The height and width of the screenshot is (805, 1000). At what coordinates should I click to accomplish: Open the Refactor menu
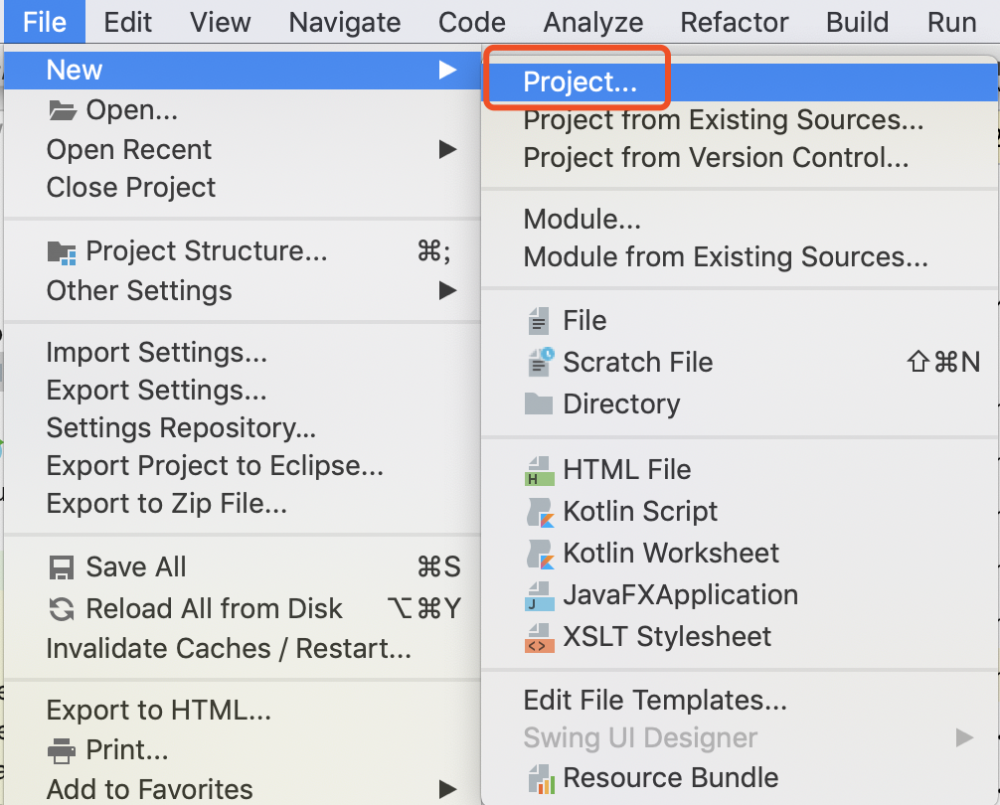[734, 22]
